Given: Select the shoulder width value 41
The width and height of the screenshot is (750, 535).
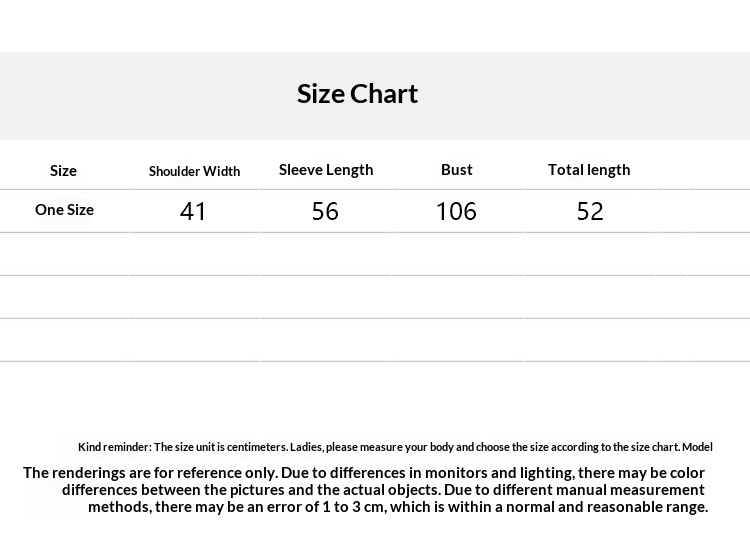Looking at the screenshot, I should click(x=193, y=212).
